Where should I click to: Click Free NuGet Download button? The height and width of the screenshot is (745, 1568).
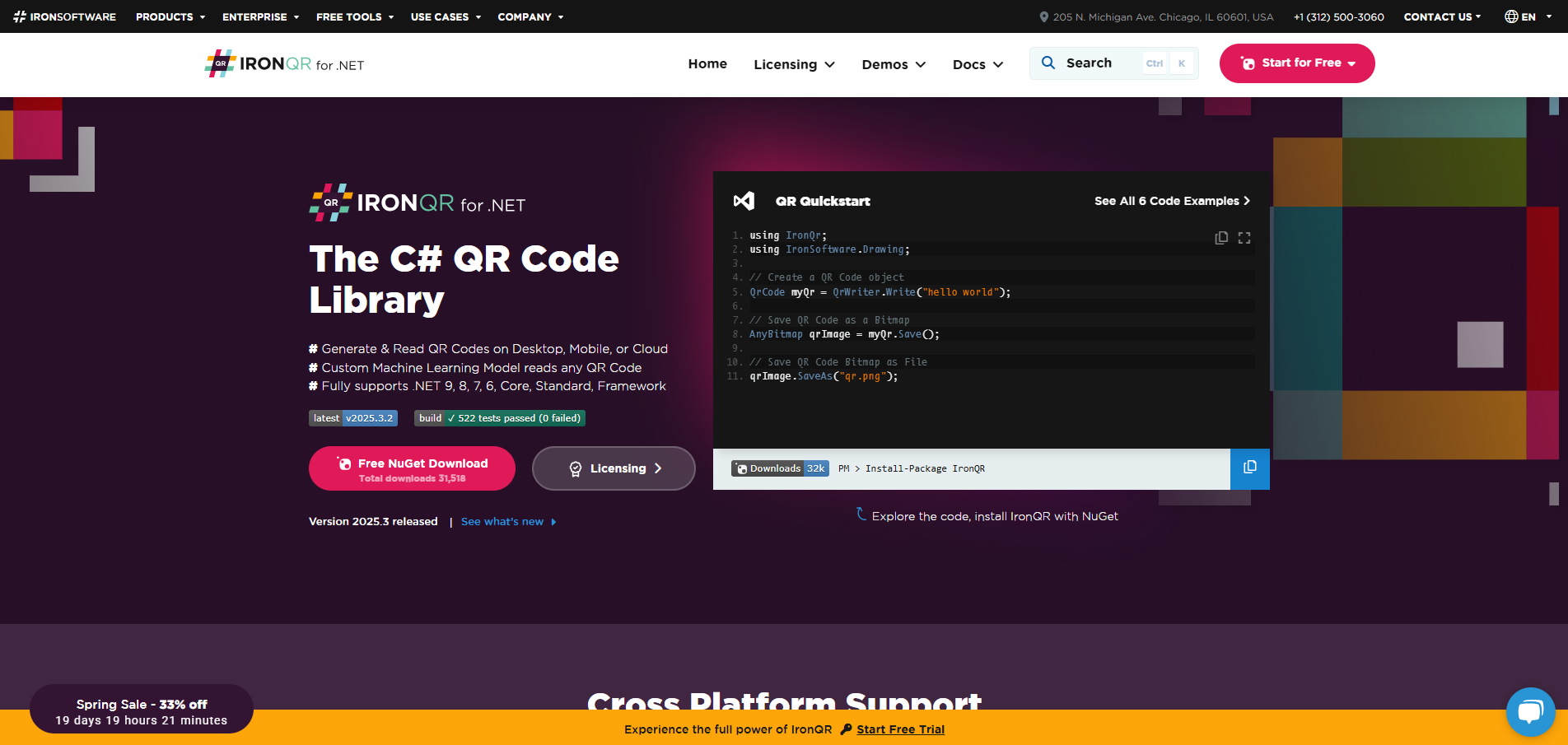click(412, 468)
